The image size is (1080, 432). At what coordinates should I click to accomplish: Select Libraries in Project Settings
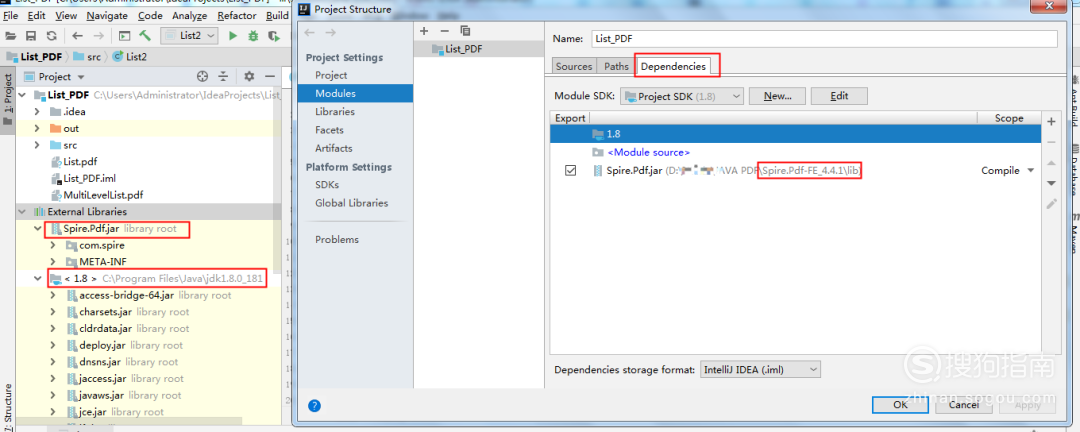tap(335, 112)
